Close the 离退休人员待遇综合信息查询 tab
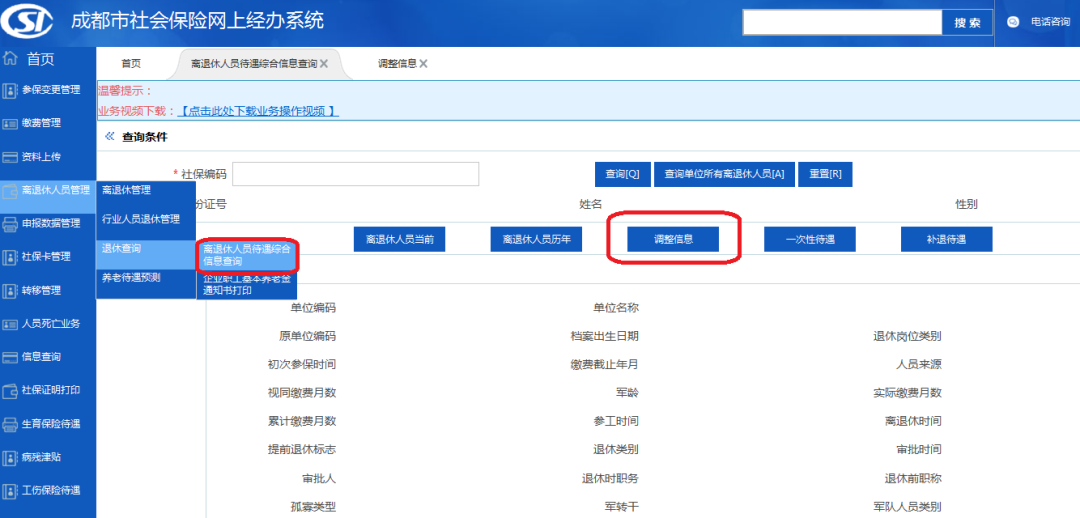 324,64
